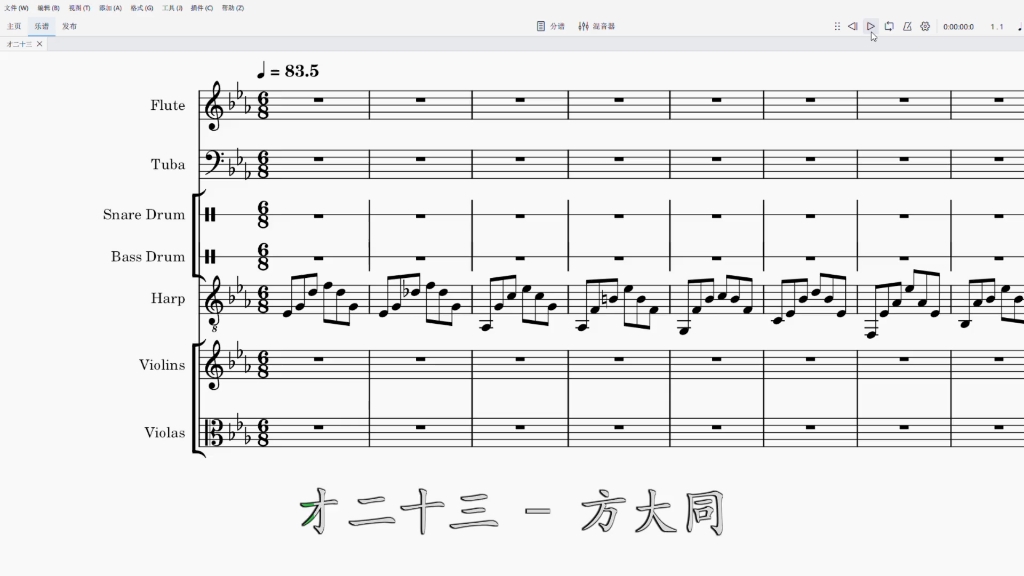Viewport: 1024px width, 576px height.
Task: Select the 才二十三 score document tab
Action: point(19,44)
